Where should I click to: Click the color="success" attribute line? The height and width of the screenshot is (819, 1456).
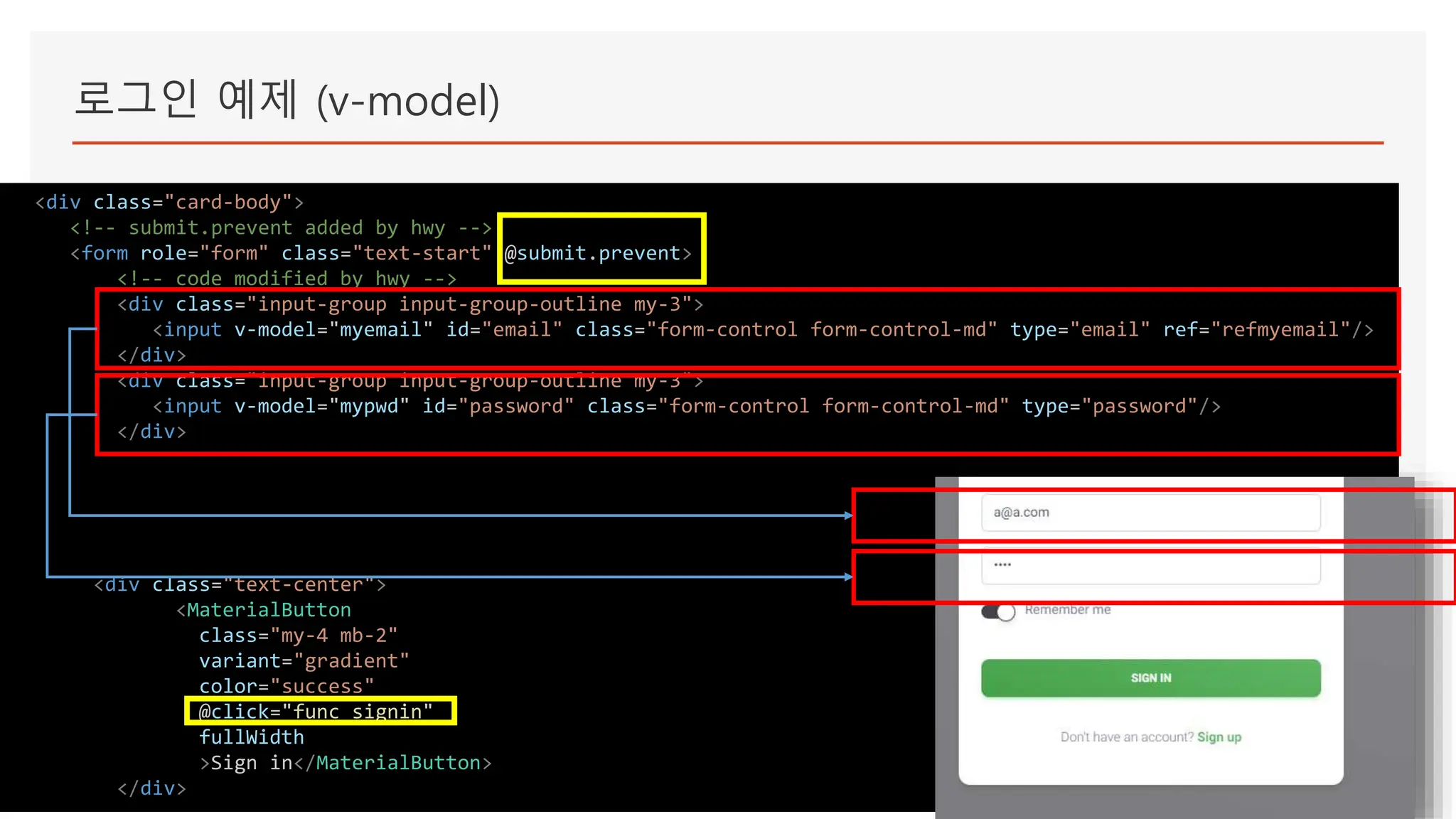click(x=286, y=686)
